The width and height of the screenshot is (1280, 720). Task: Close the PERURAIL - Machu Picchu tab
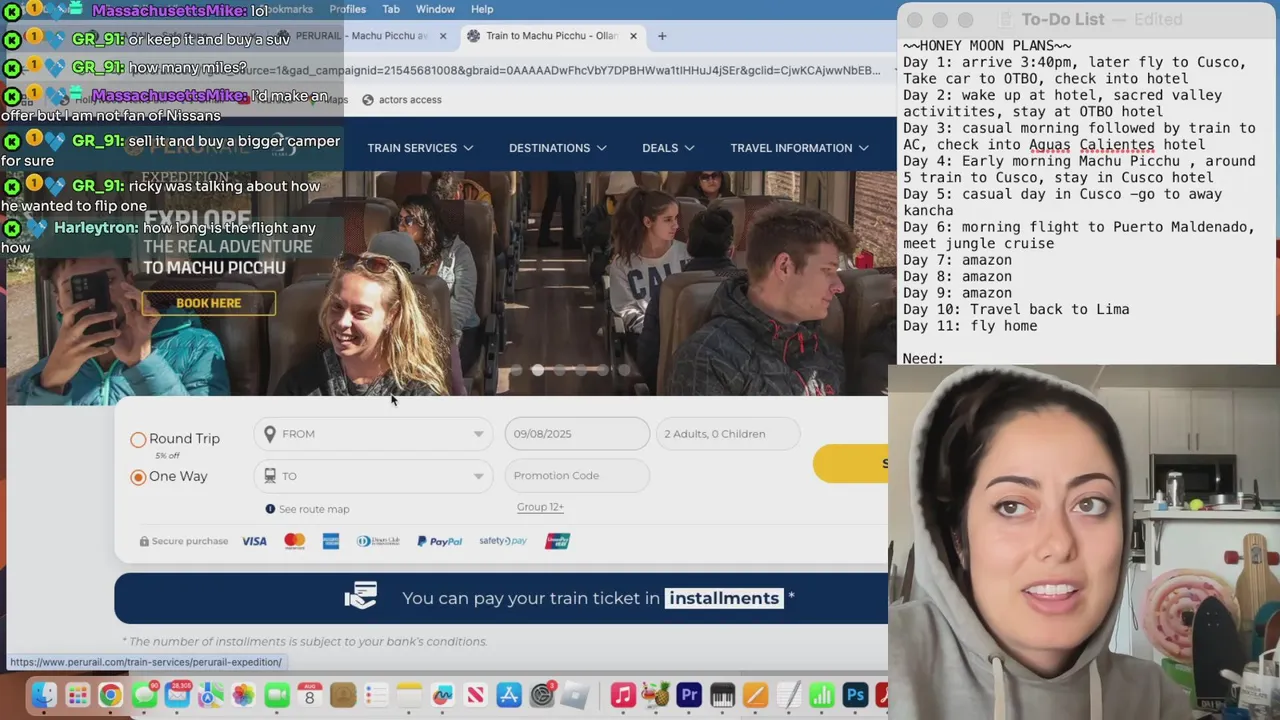click(x=443, y=36)
